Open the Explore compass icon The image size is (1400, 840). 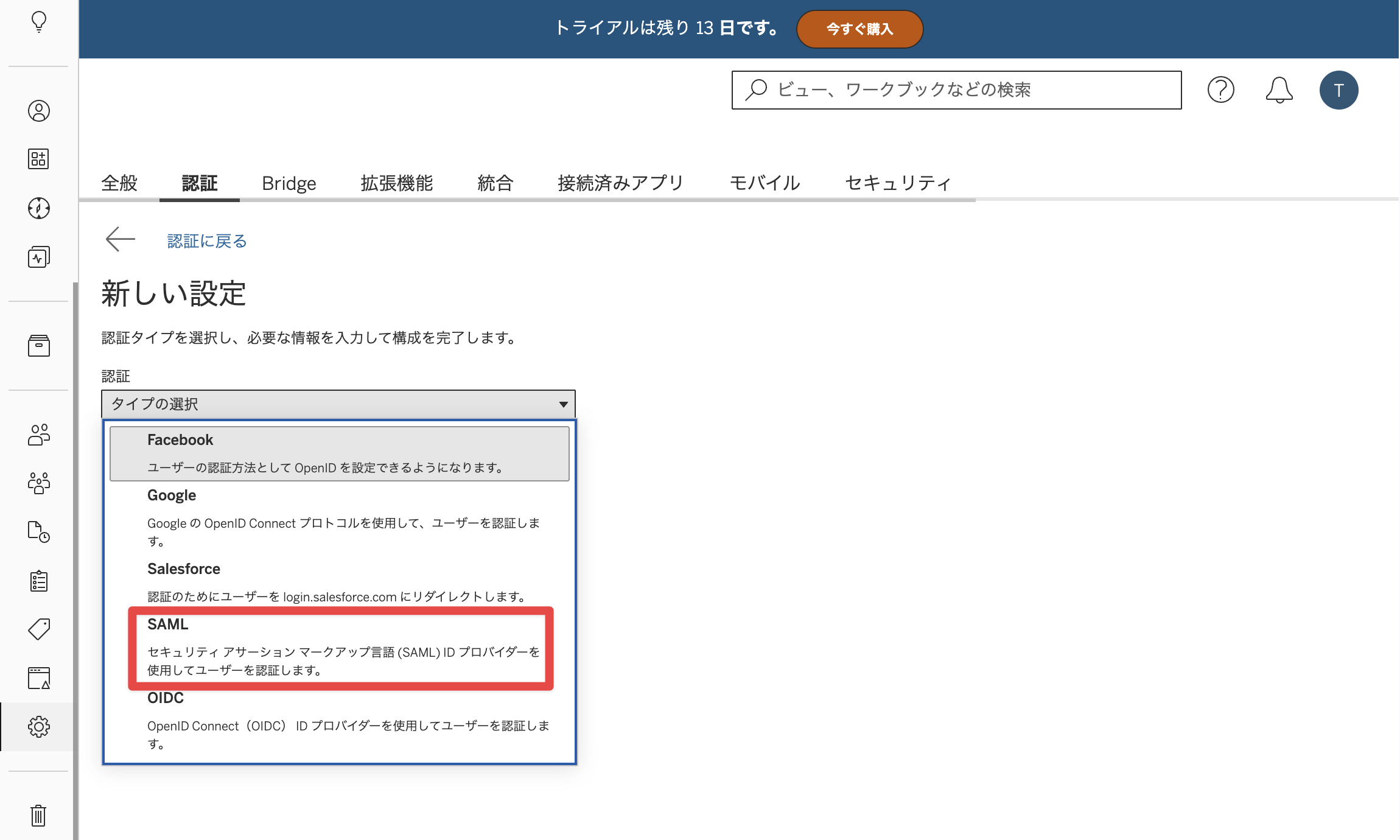coord(39,208)
